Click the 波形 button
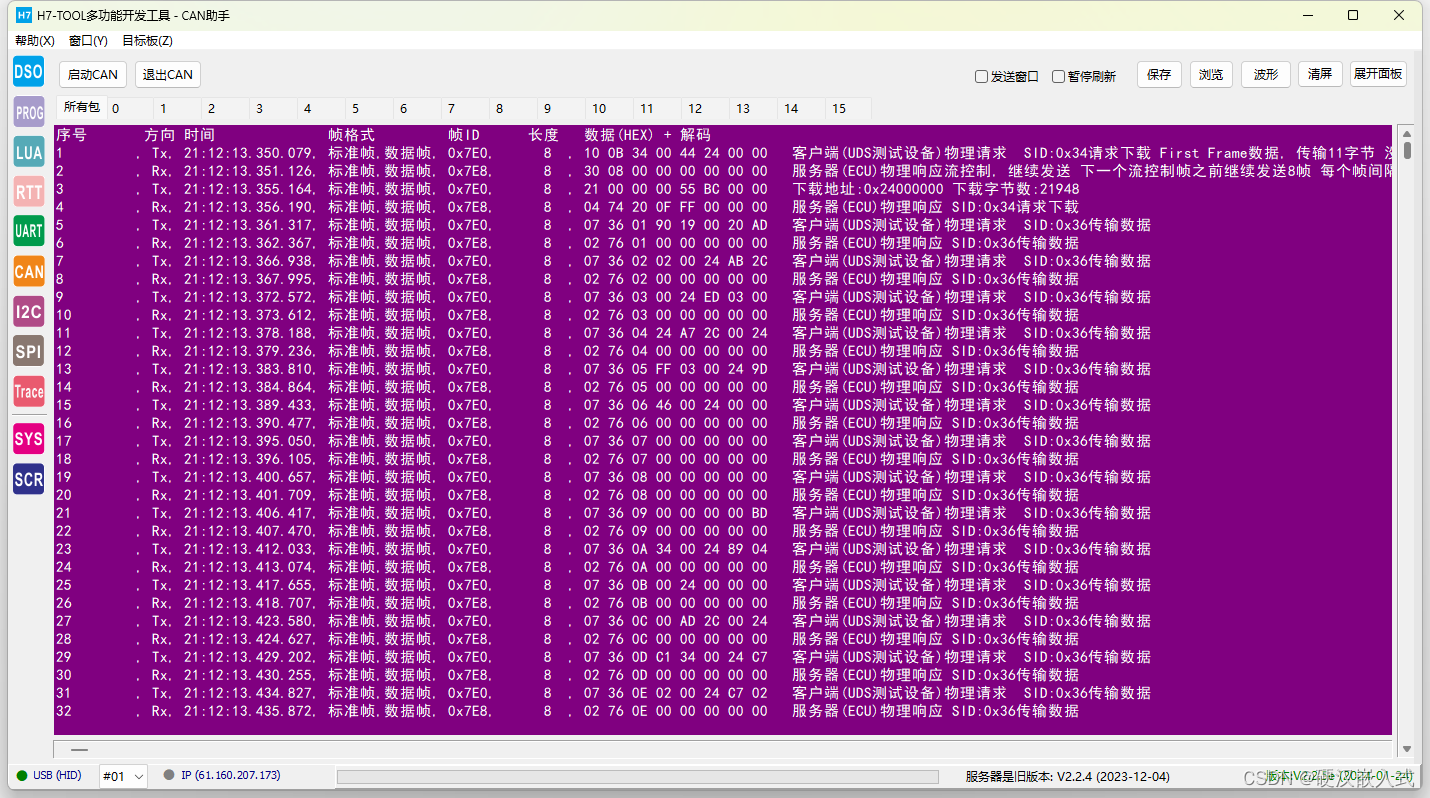This screenshot has height=798, width=1430. click(x=1266, y=74)
